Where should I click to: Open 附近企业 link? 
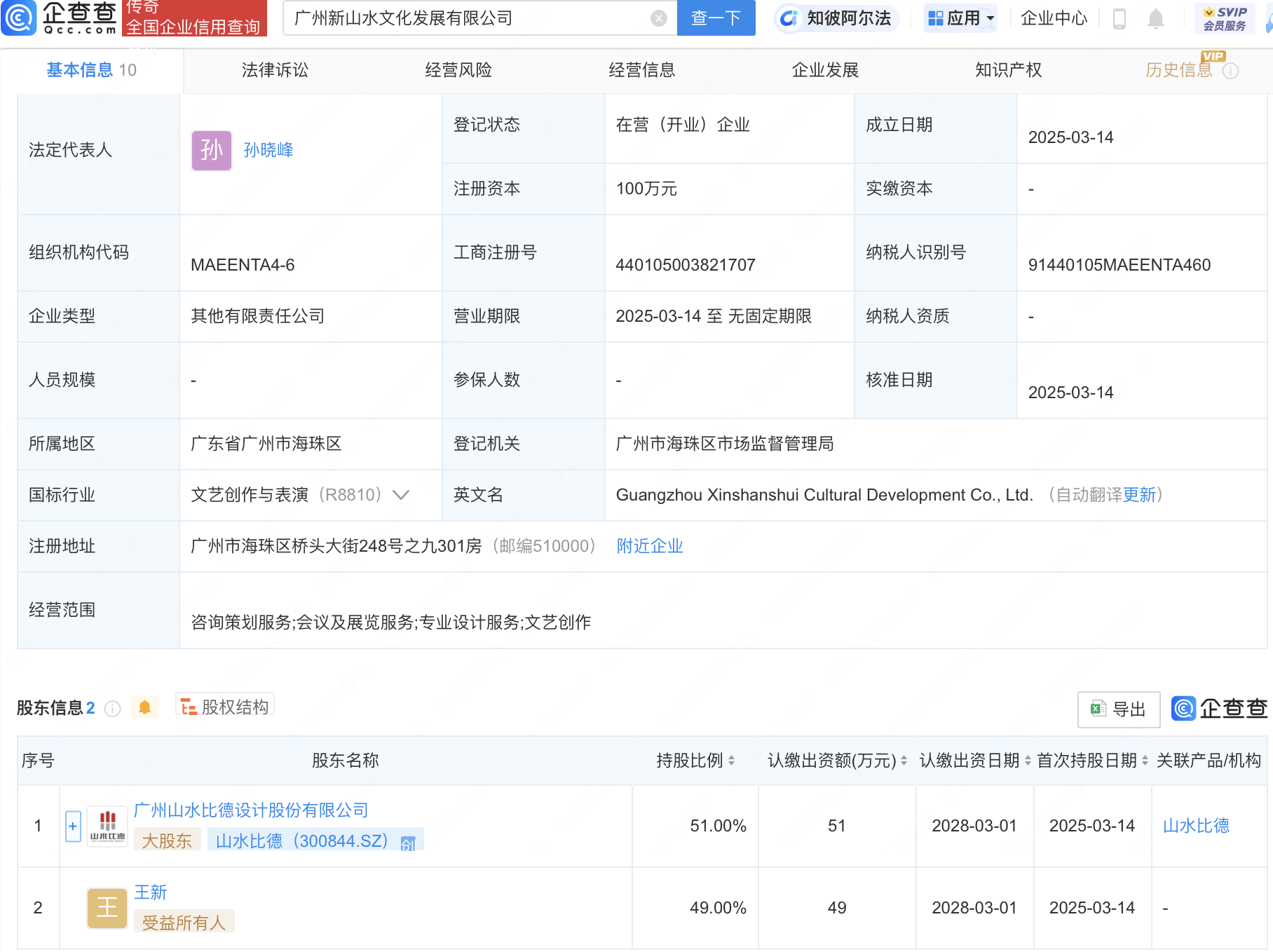pos(650,546)
